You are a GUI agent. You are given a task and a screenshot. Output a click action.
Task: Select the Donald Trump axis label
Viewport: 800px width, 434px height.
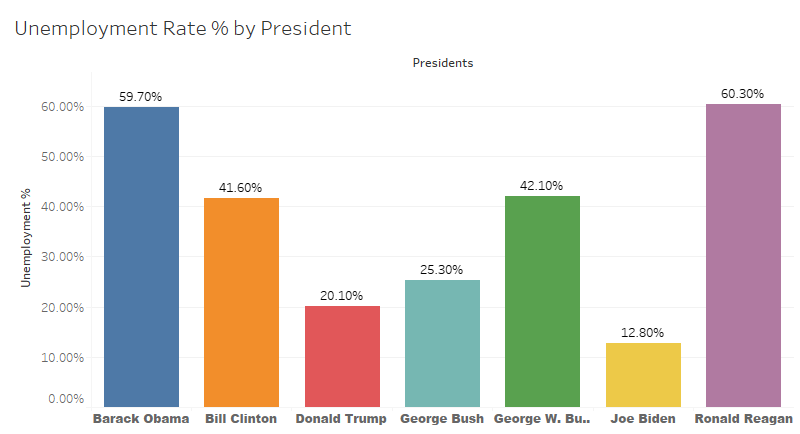[342, 419]
